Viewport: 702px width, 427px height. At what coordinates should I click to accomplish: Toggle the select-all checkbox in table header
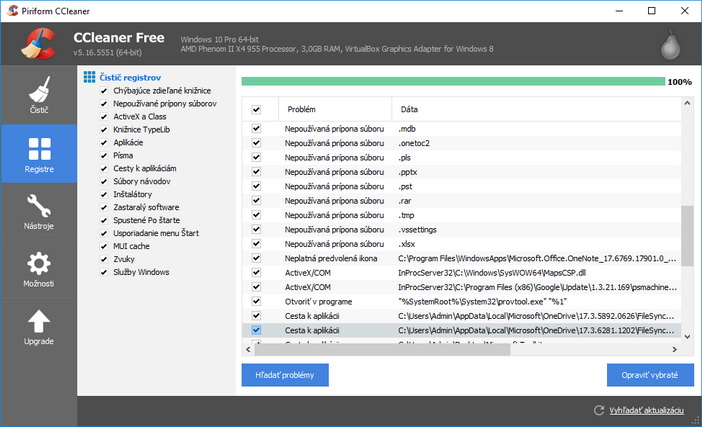(256, 108)
